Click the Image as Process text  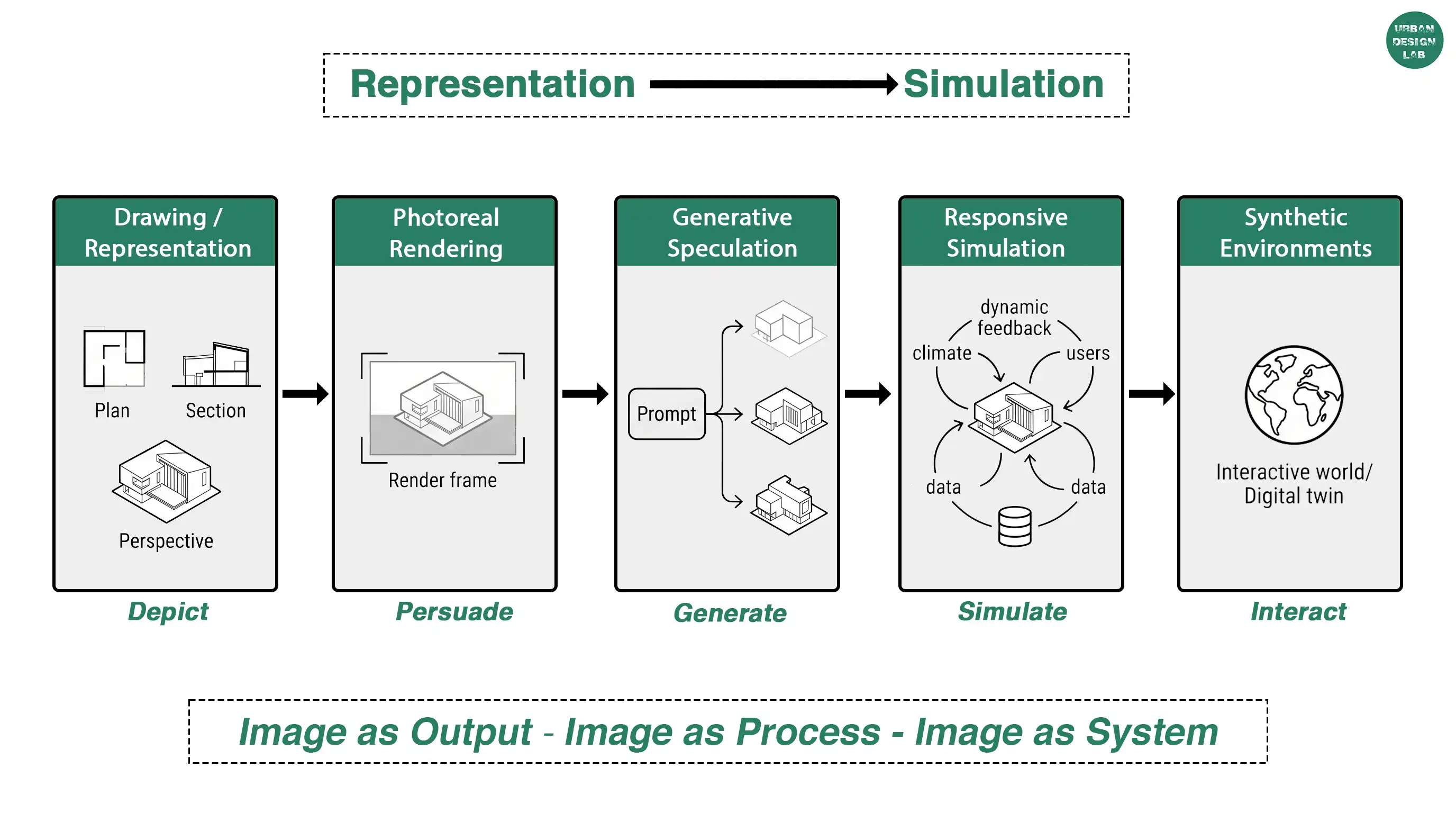722,732
